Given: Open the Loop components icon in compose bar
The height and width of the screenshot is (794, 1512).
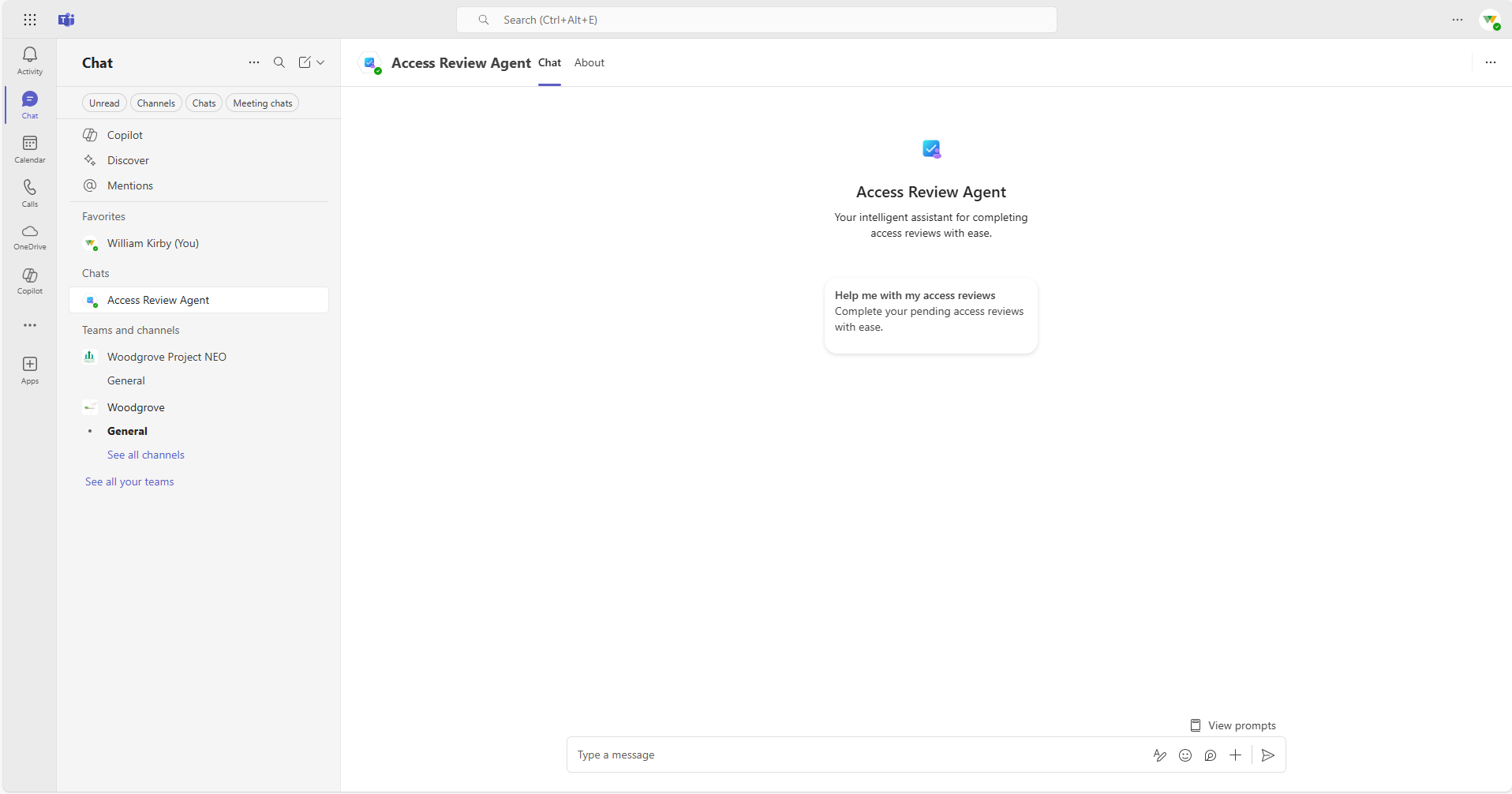Looking at the screenshot, I should click(x=1211, y=755).
